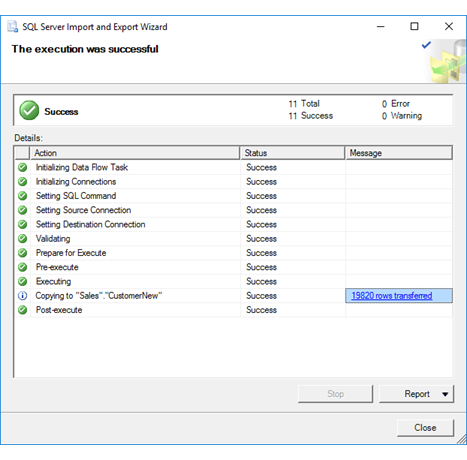Click the wizard icon in the title bar
The width and height of the screenshot is (467, 460).
(x=13, y=27)
